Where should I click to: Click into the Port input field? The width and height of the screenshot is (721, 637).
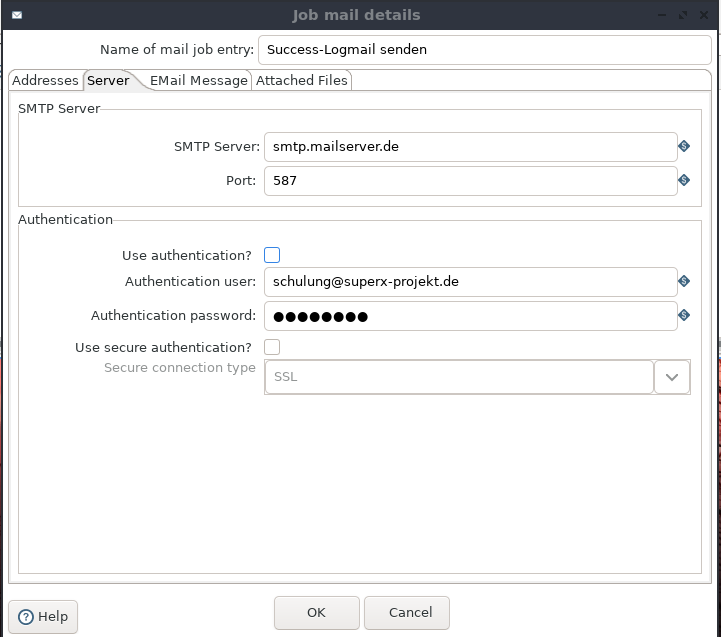470,181
